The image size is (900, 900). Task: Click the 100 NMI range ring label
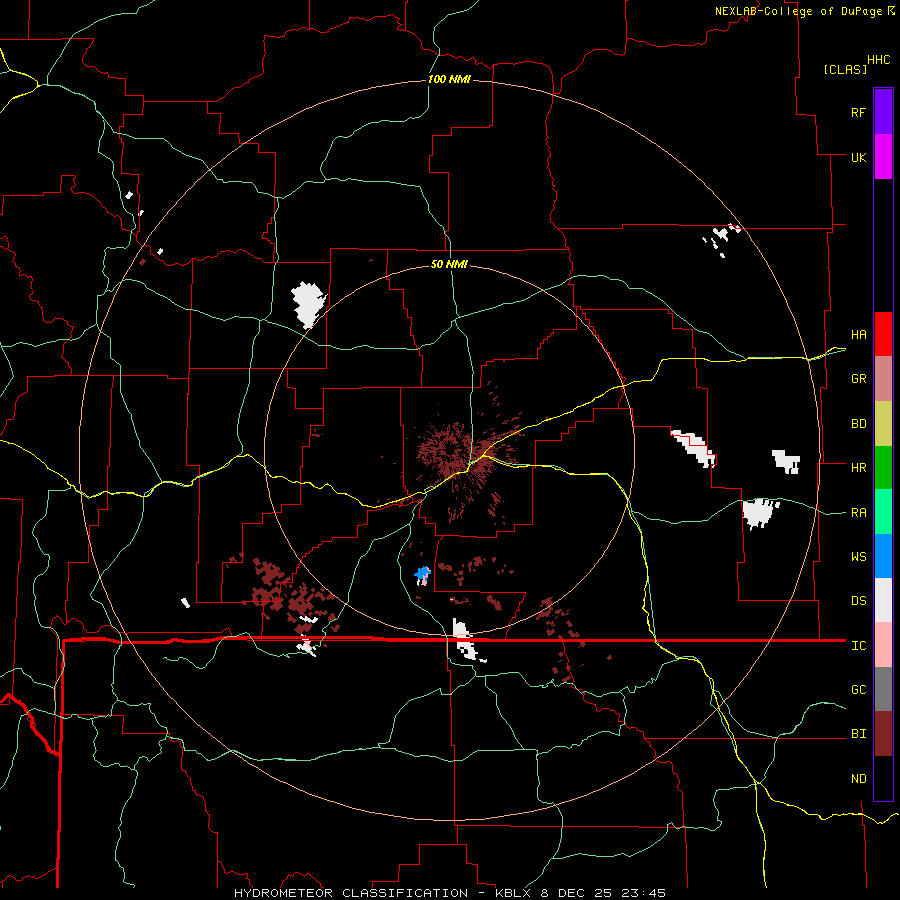coord(449,79)
